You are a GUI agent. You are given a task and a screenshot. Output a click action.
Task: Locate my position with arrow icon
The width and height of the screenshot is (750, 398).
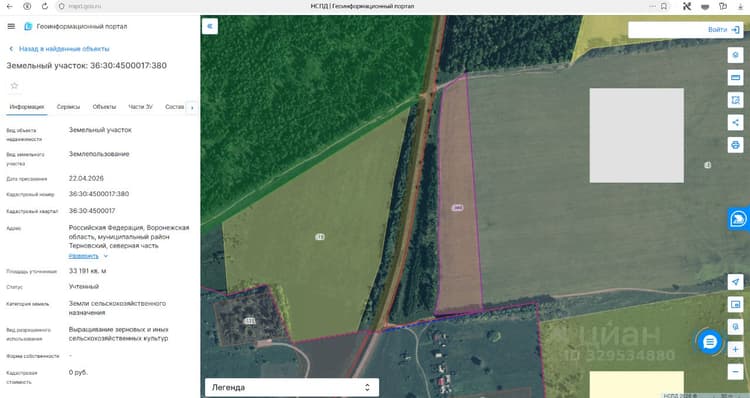(x=735, y=282)
